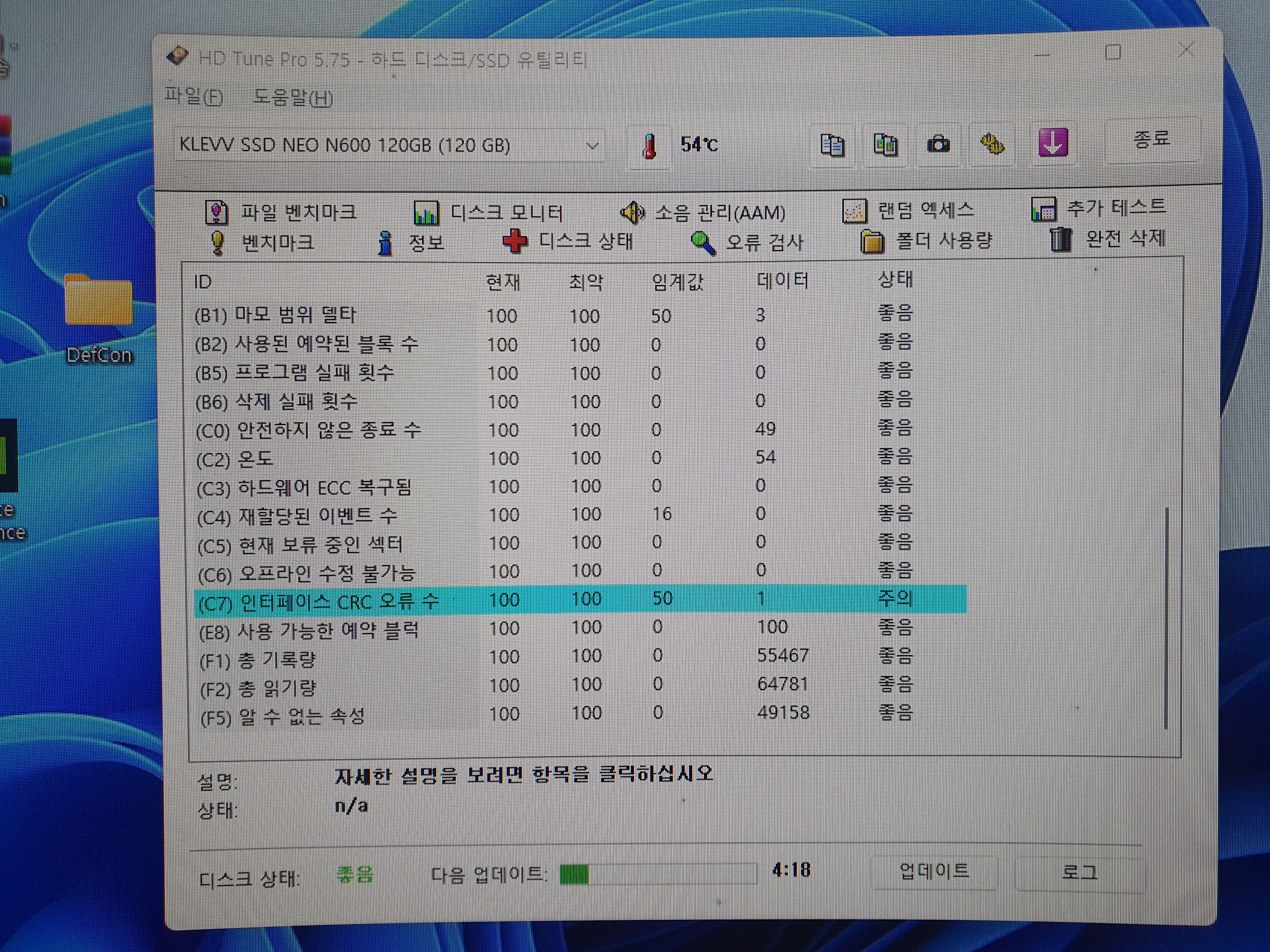Click the purple minimize-to-tray arrow icon

pos(1053,142)
